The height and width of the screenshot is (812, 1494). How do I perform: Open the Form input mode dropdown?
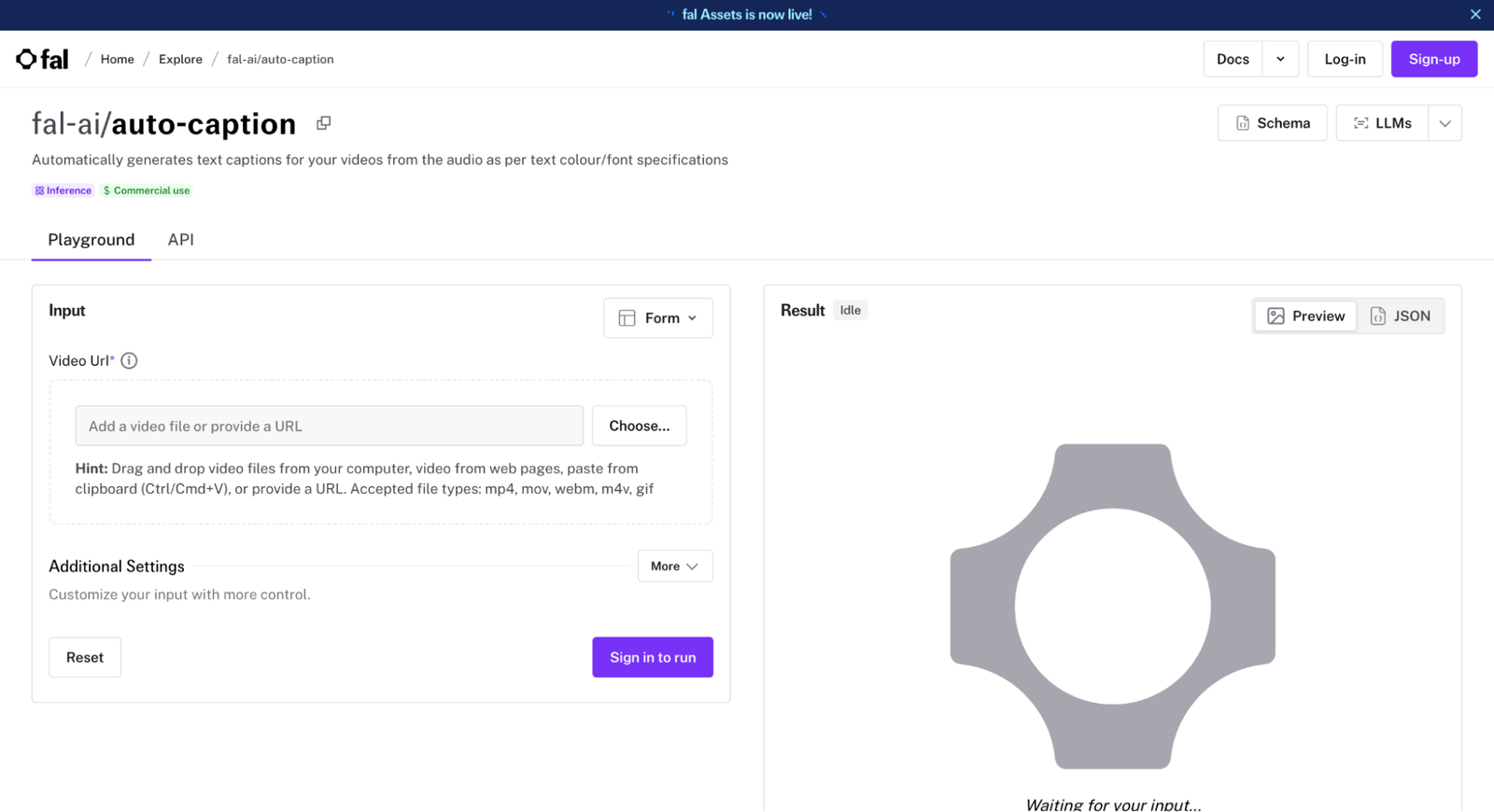coord(658,318)
